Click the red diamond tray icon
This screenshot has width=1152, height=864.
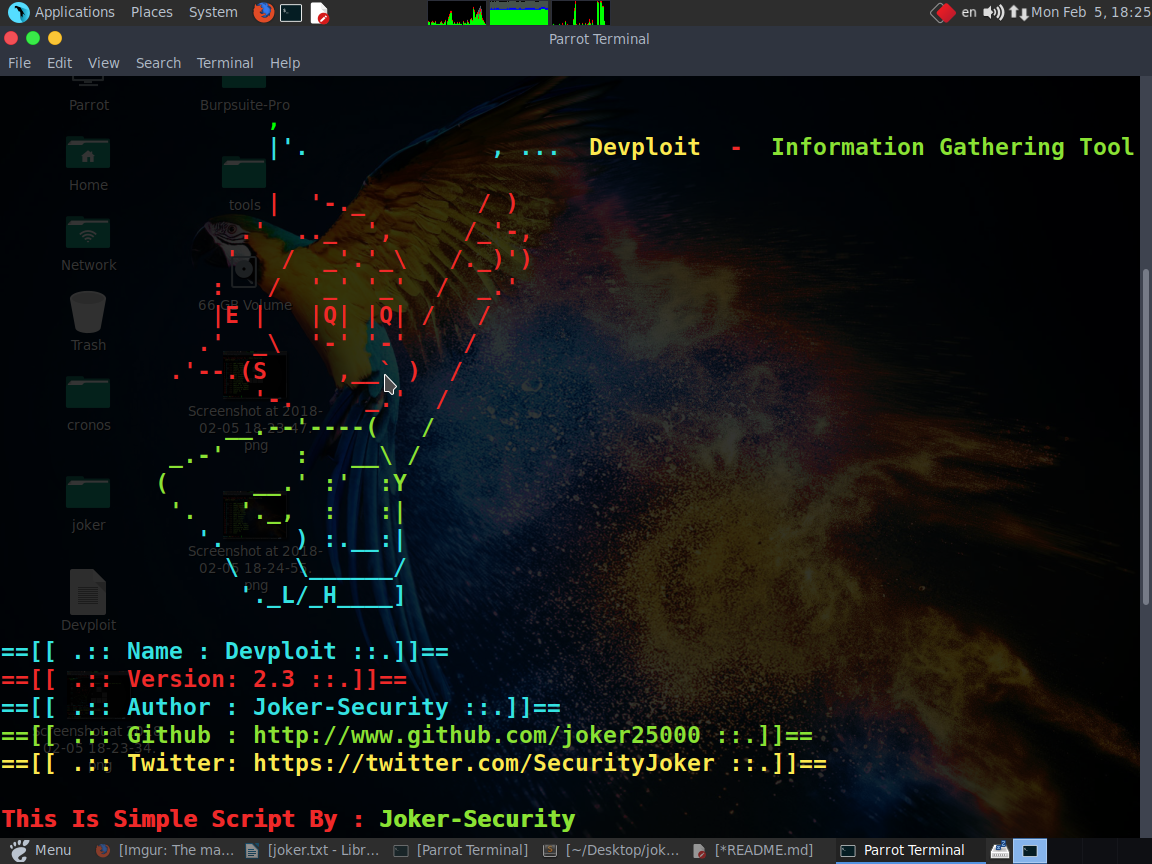click(943, 12)
